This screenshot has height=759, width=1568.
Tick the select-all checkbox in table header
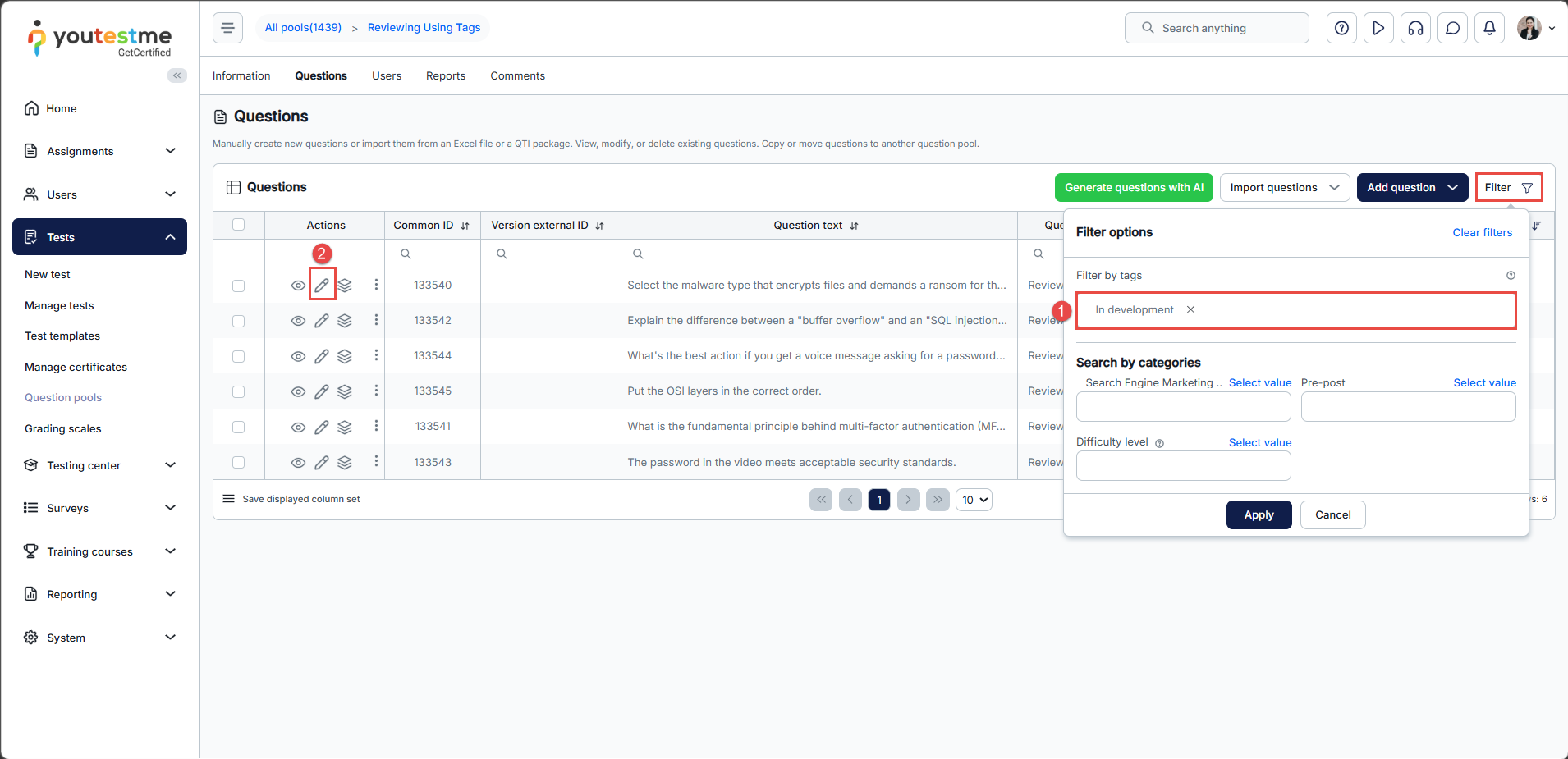tap(239, 225)
